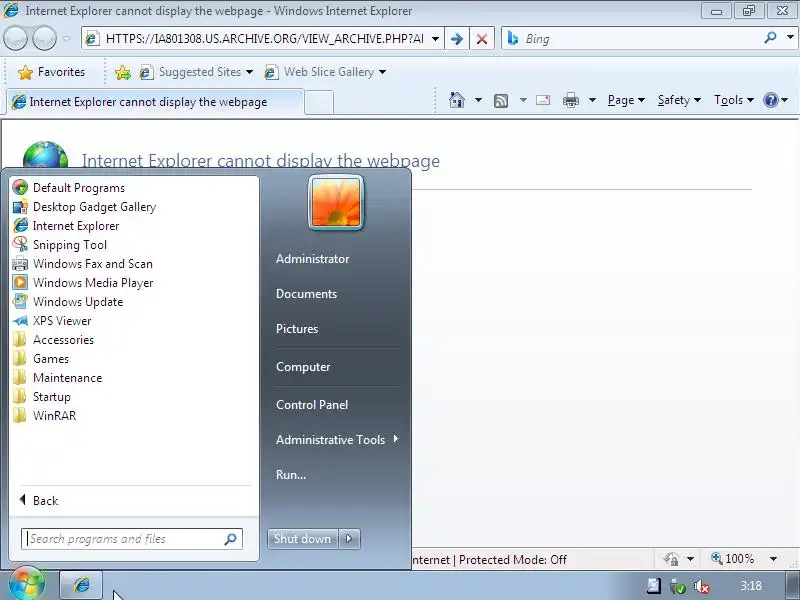This screenshot has width=800, height=600.
Task: Click the Show desktop button
Action: click(x=793, y=586)
